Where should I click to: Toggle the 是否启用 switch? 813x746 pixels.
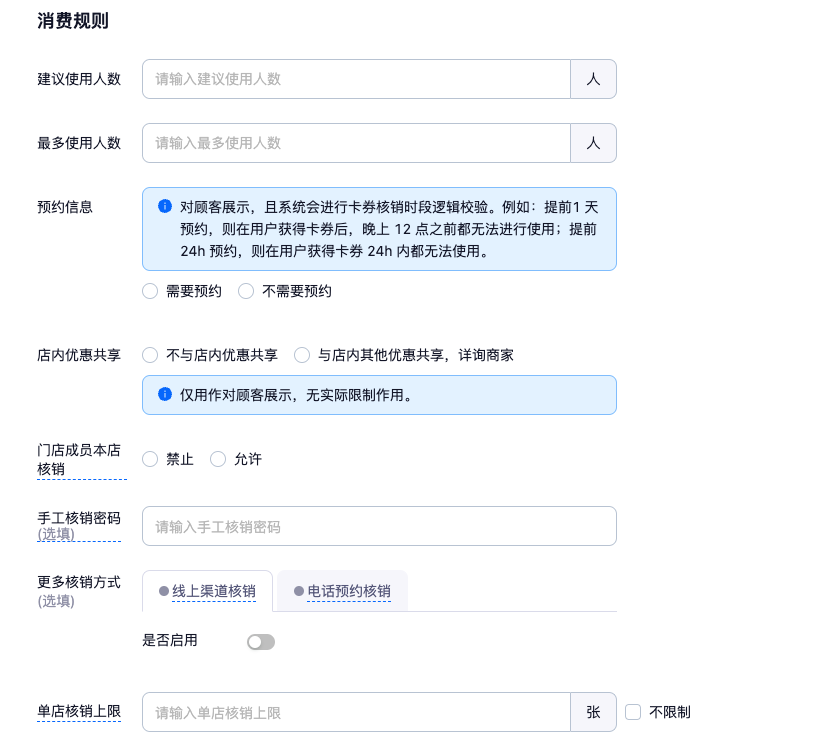tap(261, 642)
